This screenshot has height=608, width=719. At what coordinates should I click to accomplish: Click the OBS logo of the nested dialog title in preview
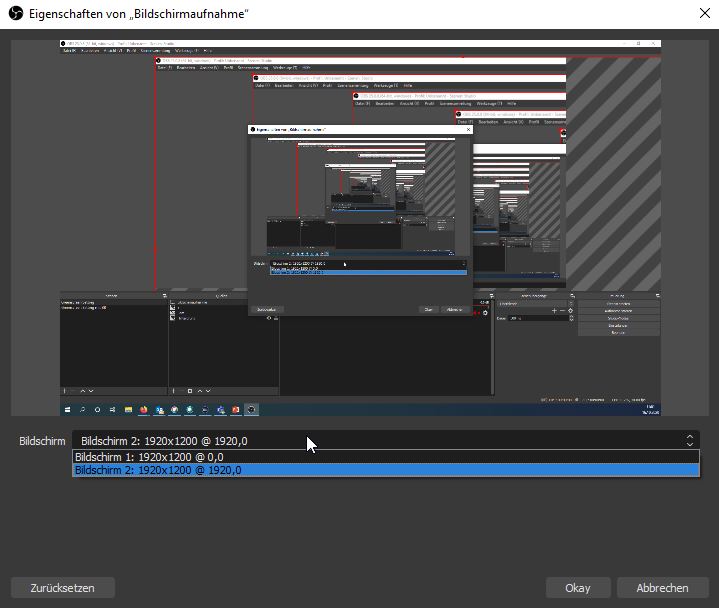[253, 129]
